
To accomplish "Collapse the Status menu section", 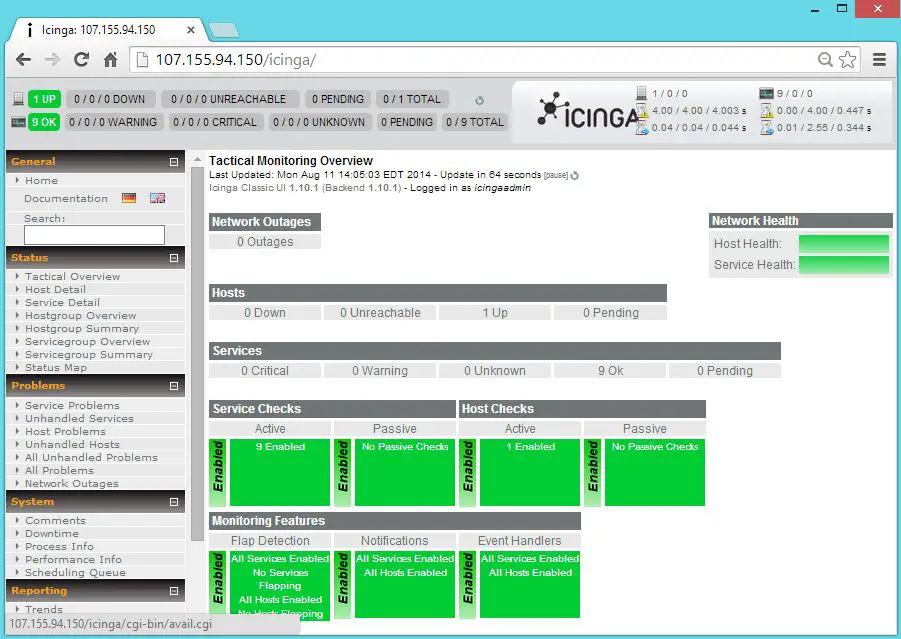I will (174, 258).
